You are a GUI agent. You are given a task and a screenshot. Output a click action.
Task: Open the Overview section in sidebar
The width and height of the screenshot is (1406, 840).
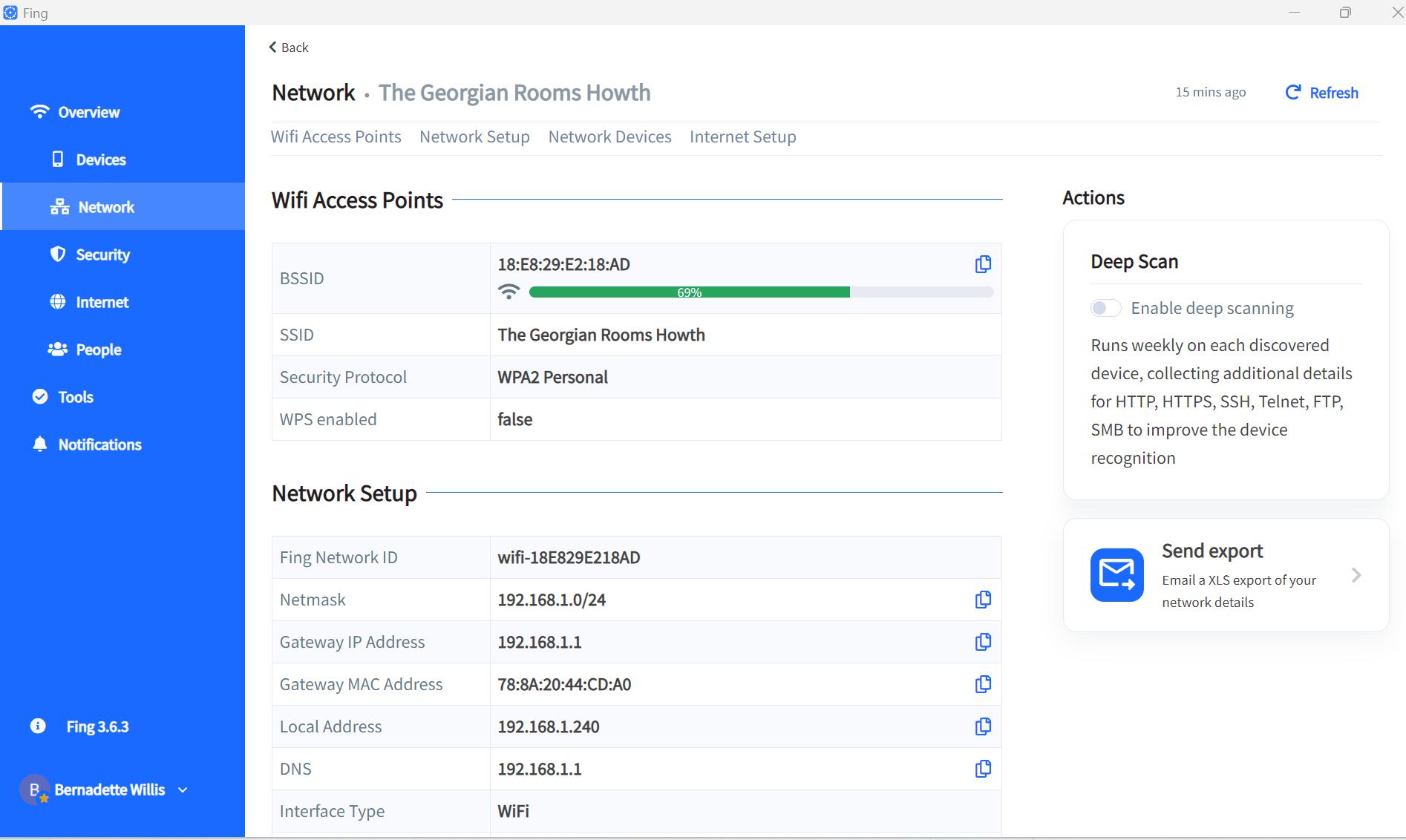pos(88,111)
